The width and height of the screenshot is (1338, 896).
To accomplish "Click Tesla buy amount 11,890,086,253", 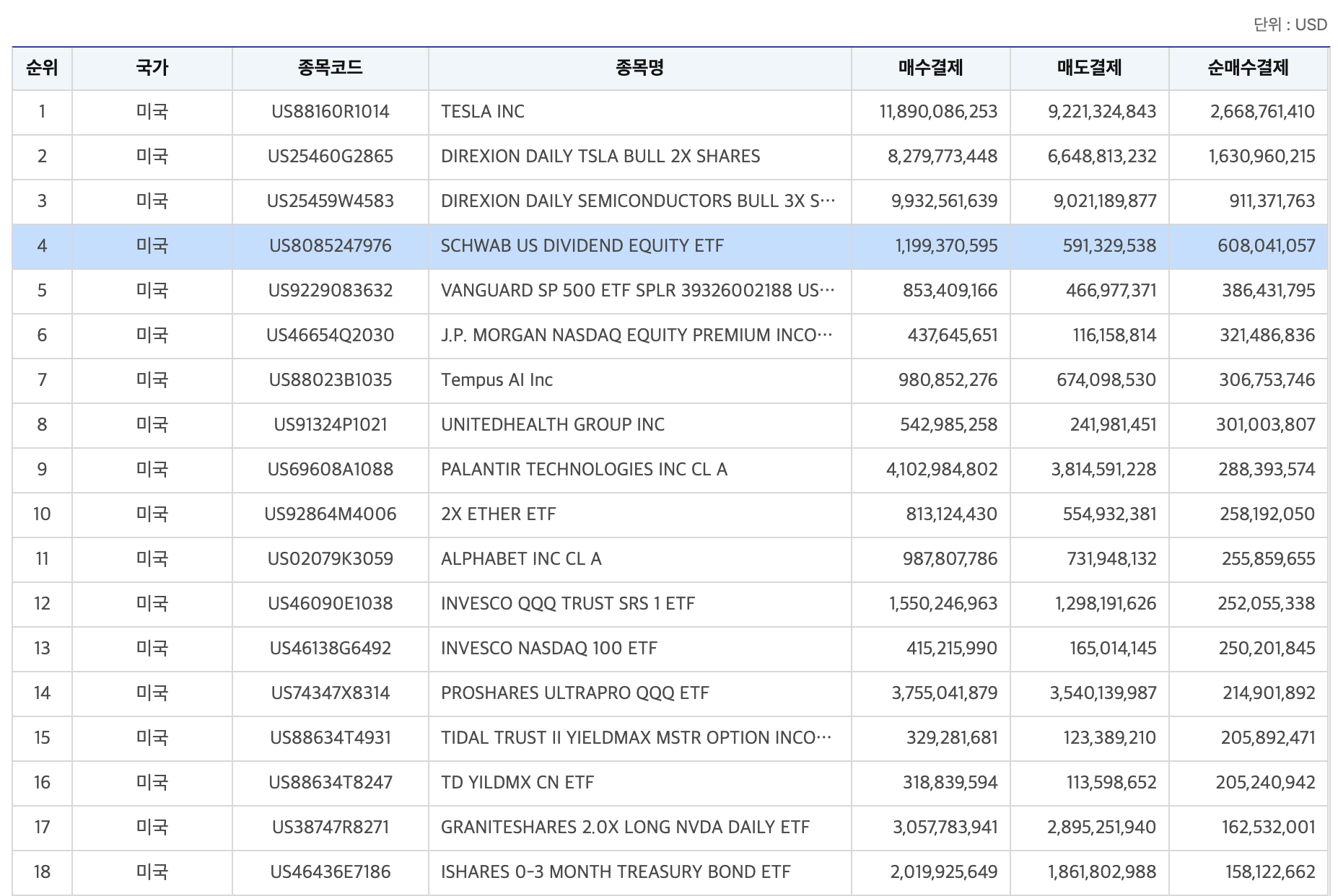I will (938, 112).
